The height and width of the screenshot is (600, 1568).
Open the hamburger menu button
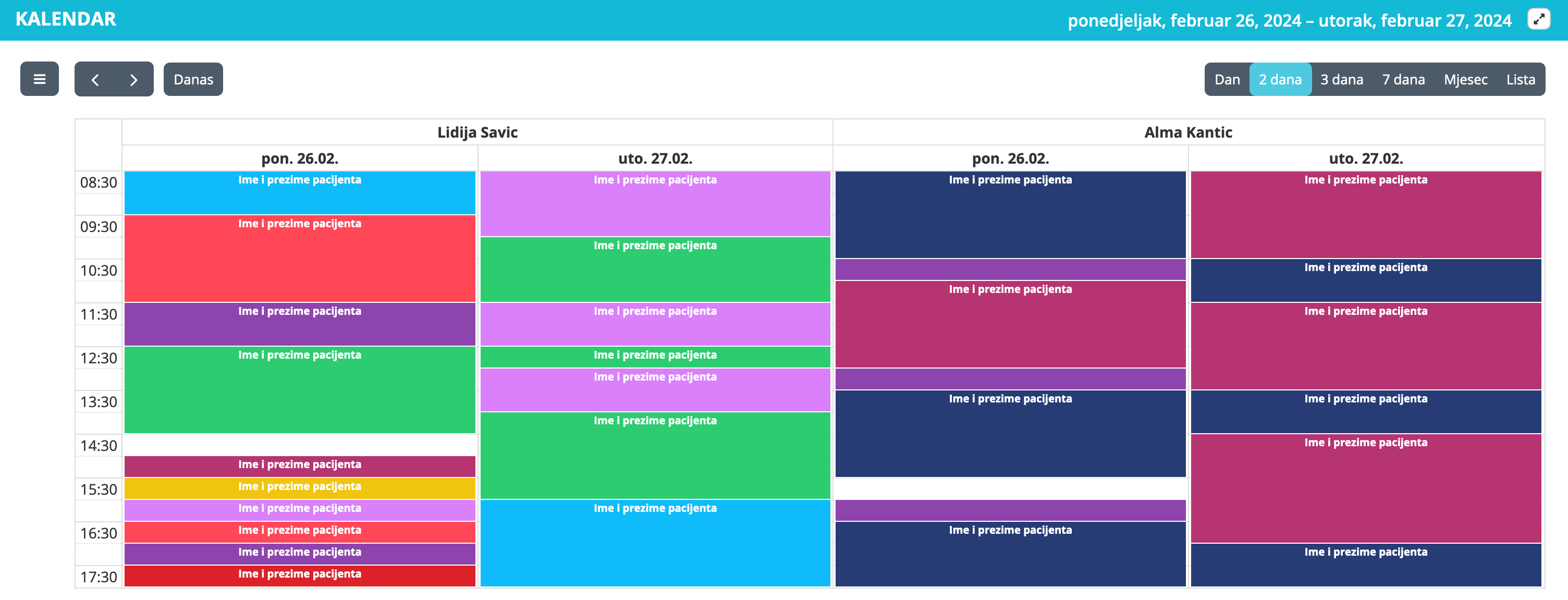pyautogui.click(x=40, y=79)
